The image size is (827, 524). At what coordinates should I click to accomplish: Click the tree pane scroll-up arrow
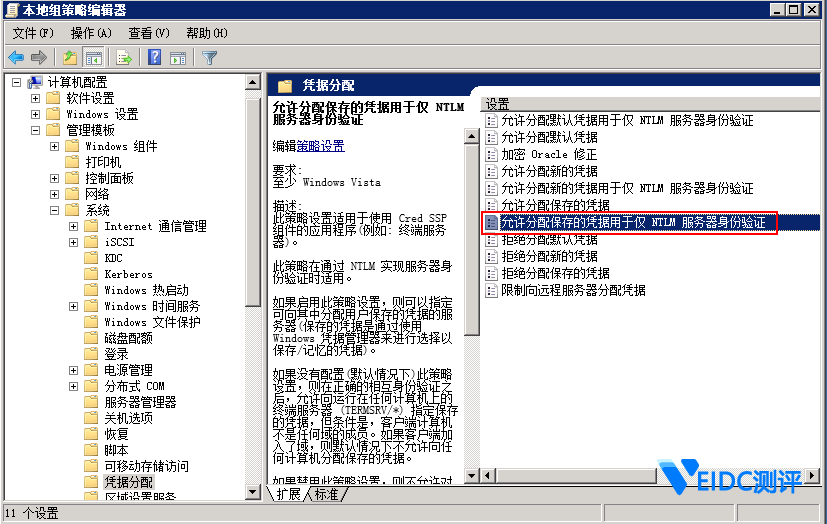pyautogui.click(x=253, y=83)
